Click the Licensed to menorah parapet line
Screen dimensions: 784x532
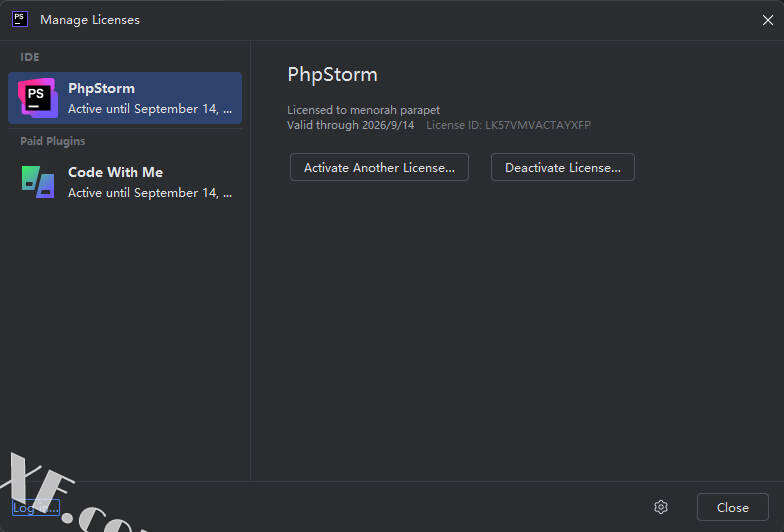click(x=364, y=110)
